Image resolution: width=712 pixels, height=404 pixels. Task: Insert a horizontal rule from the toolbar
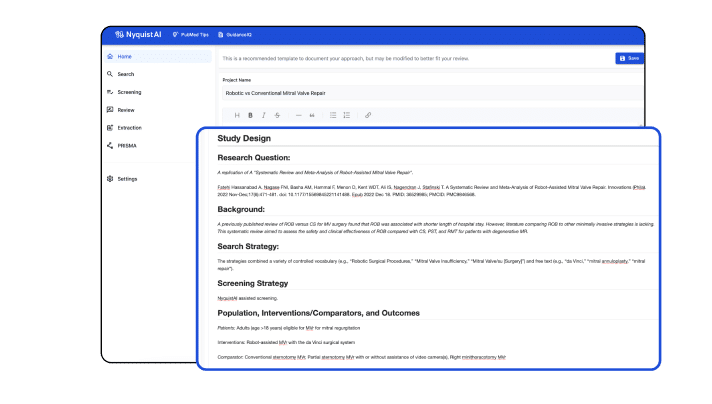[299, 115]
